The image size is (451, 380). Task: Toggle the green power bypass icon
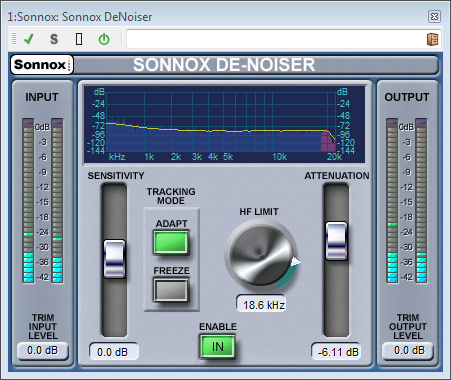[x=104, y=39]
